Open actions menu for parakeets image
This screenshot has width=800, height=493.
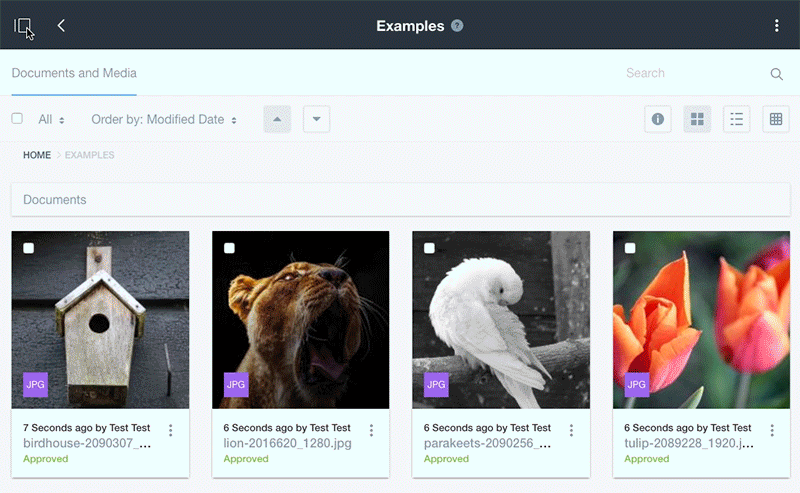pyautogui.click(x=571, y=430)
